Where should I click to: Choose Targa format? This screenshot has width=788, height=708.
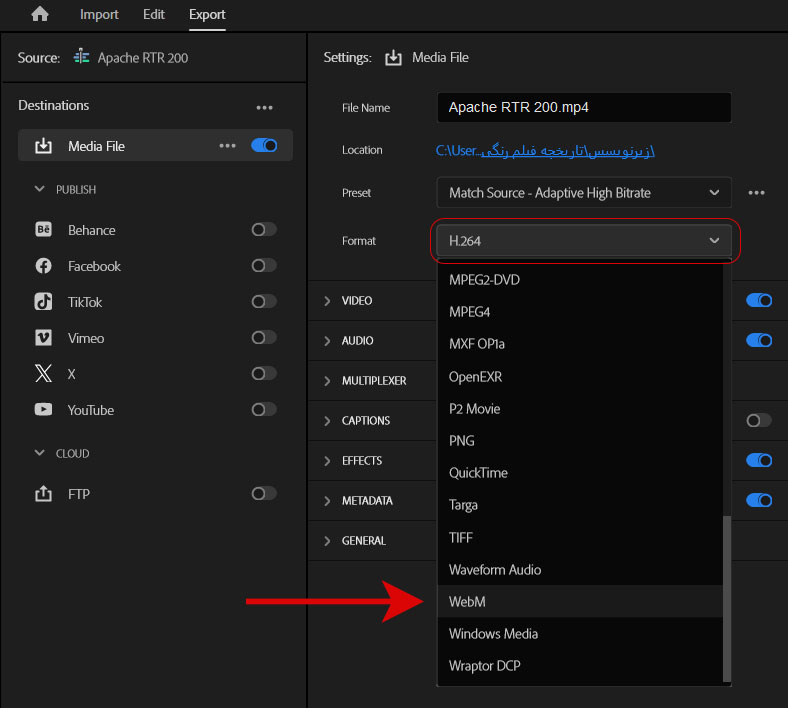click(x=580, y=505)
